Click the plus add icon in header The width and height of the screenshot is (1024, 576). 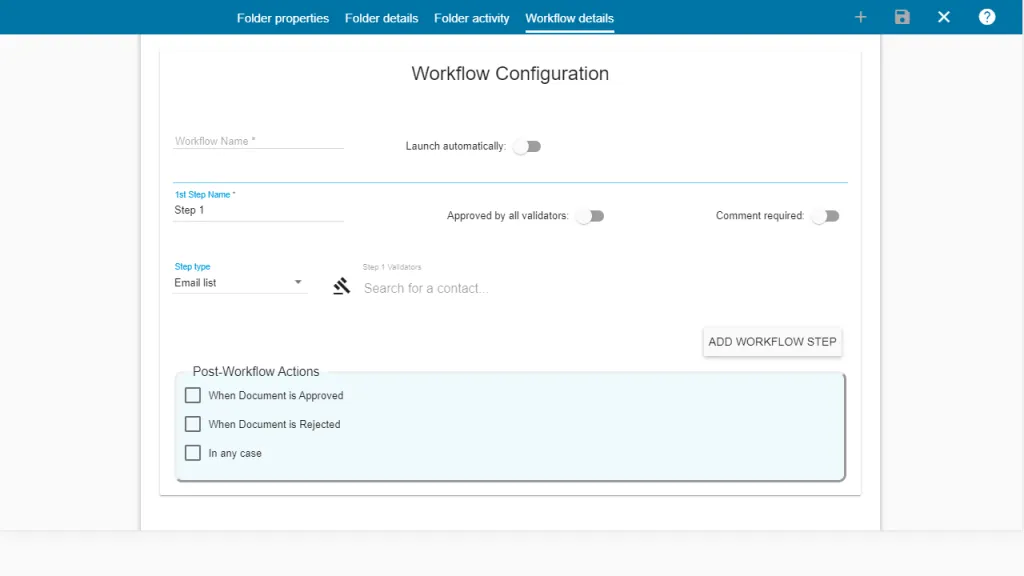pyautogui.click(x=860, y=17)
